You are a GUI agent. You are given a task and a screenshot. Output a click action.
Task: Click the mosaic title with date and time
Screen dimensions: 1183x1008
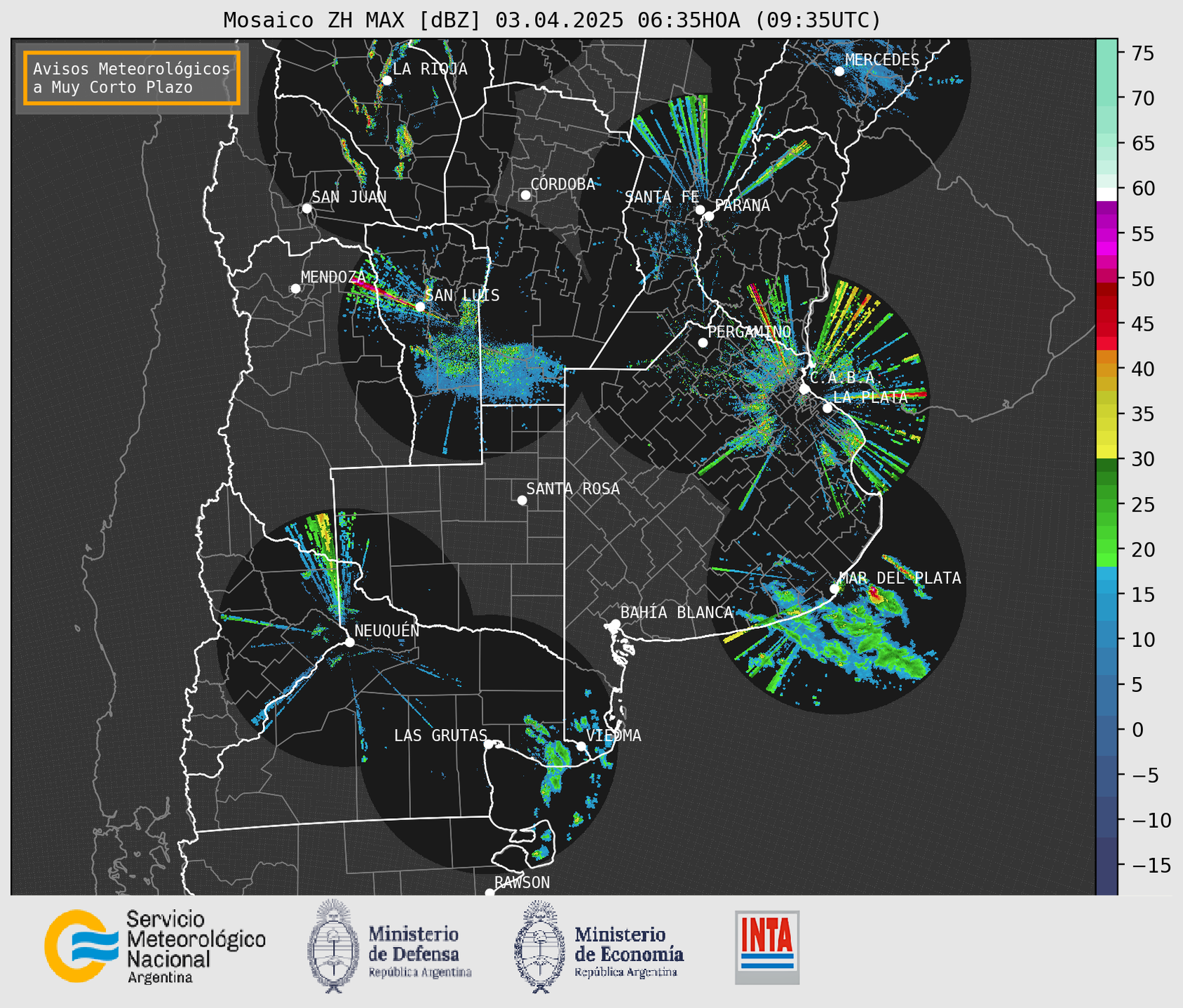coord(552,20)
